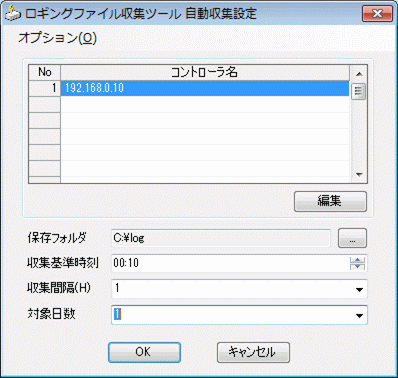Click row number 1 cell
Image resolution: width=398 pixels, height=378 pixels.
(x=45, y=88)
